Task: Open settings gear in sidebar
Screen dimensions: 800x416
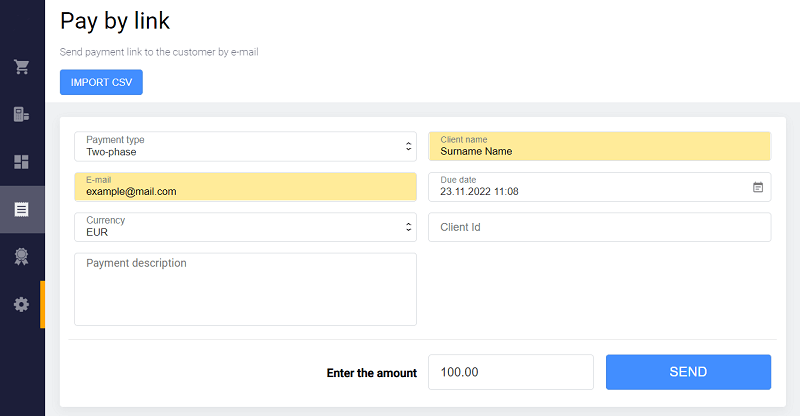Action: coord(21,304)
